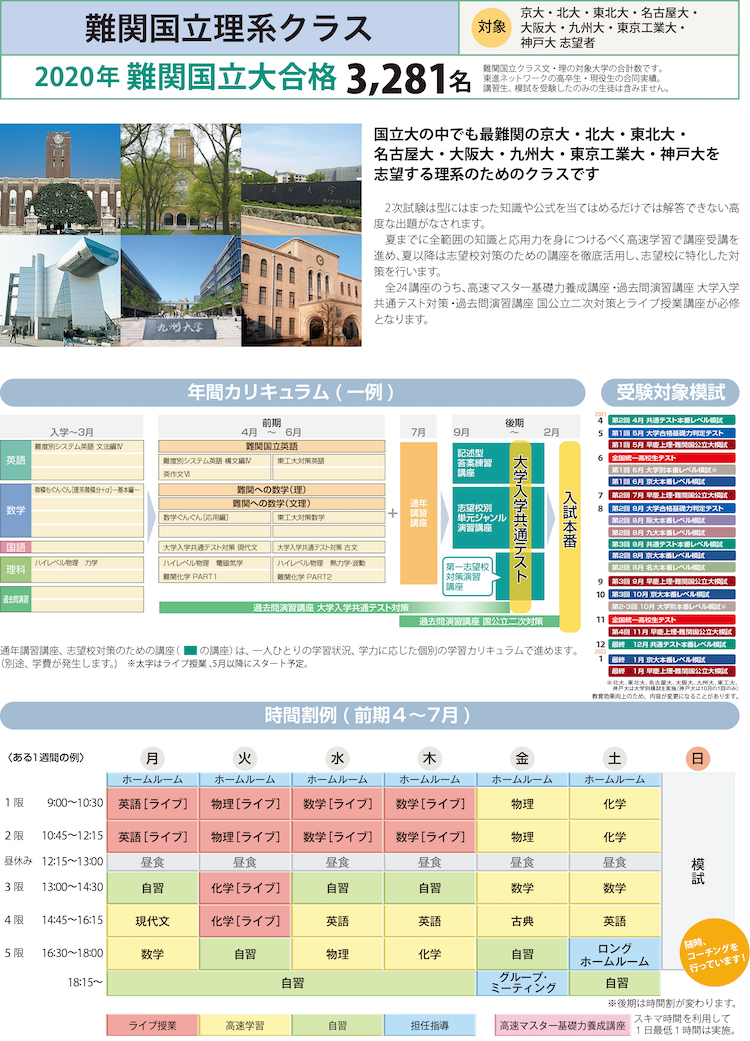Click the vertical 大学入学共通テスト yellow bar
Screen dimensions: 750x1041
(520, 526)
